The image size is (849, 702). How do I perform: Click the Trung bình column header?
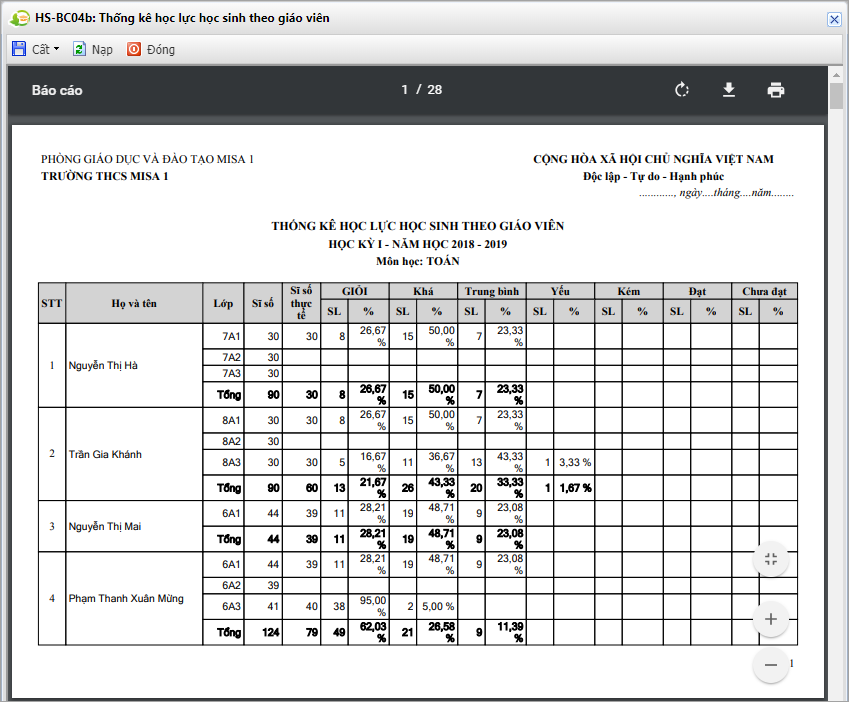click(492, 291)
